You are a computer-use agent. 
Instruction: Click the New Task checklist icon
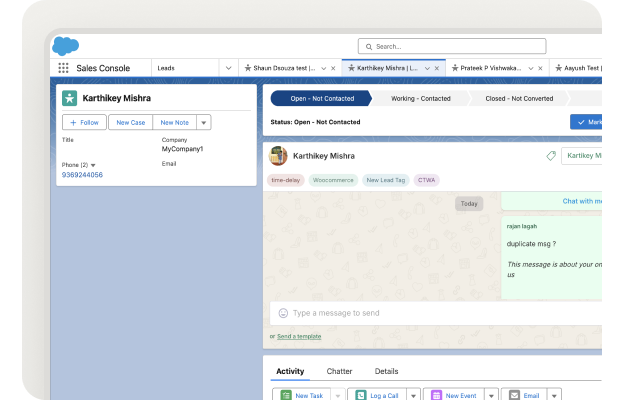point(282,396)
